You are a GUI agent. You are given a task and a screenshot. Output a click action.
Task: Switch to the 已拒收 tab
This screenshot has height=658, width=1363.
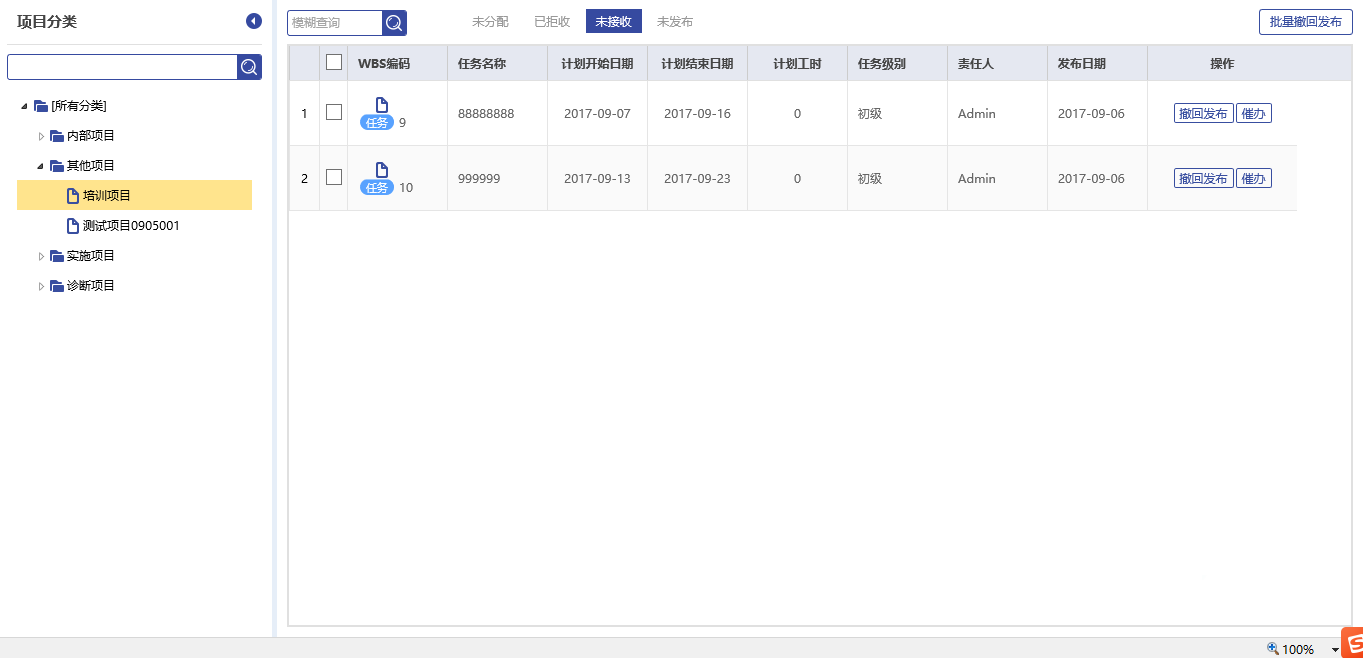pyautogui.click(x=552, y=22)
